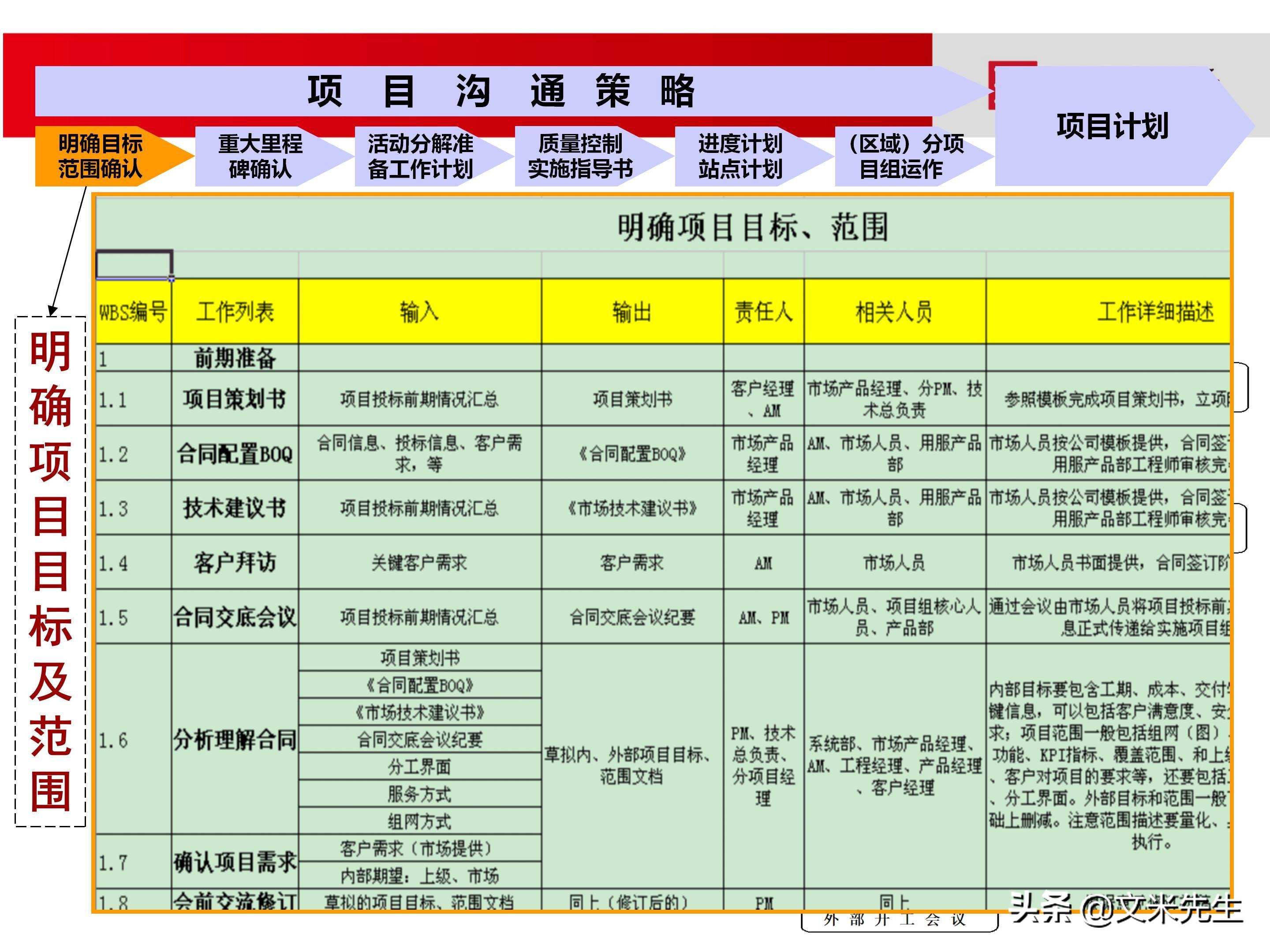
Task: Click the AM、PM responsible person cell
Action: pos(764,616)
